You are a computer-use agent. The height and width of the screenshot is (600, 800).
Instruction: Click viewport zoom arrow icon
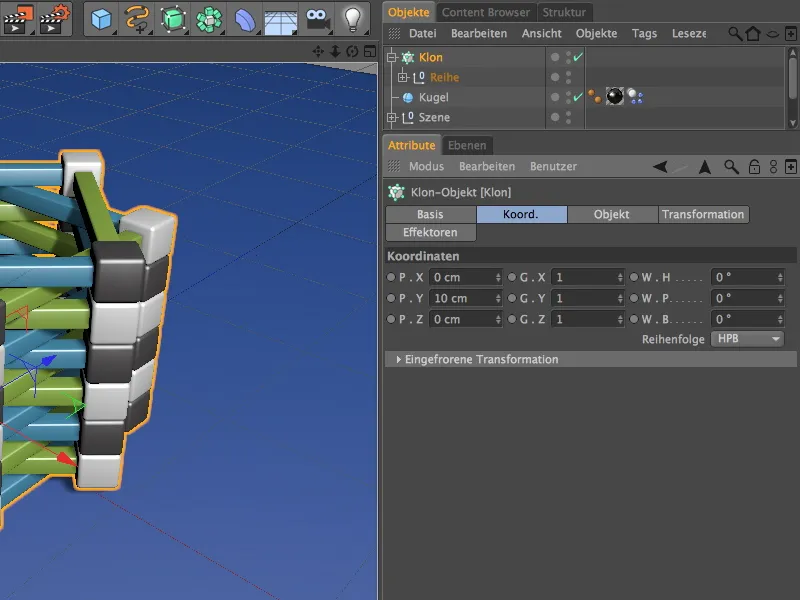[x=335, y=52]
